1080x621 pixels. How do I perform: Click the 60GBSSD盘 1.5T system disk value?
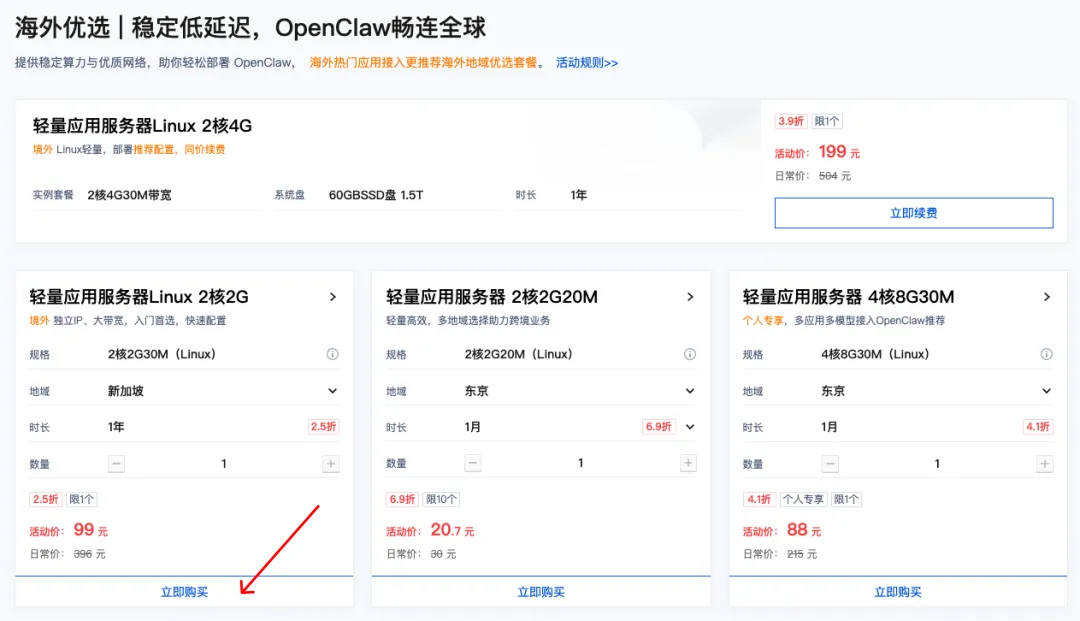click(376, 196)
